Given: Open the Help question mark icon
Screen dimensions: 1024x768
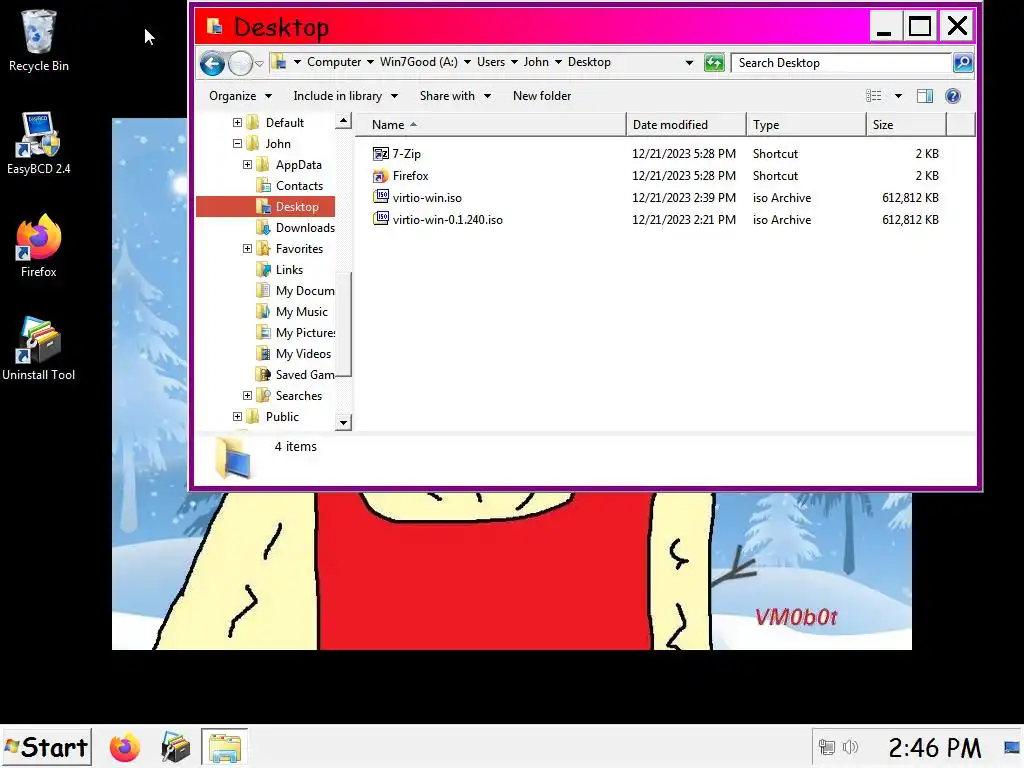Looking at the screenshot, I should click(x=953, y=96).
